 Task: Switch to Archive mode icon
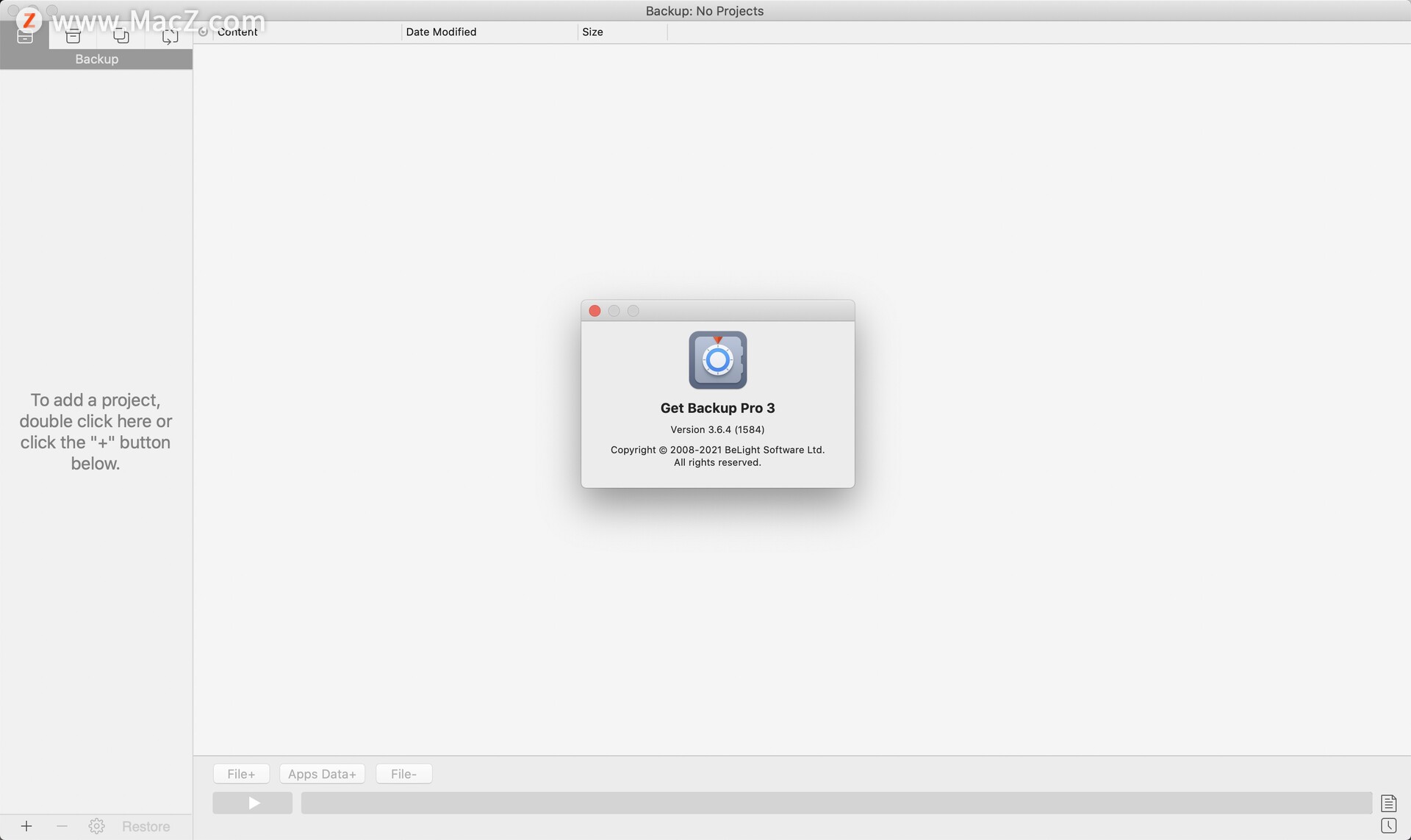(73, 35)
